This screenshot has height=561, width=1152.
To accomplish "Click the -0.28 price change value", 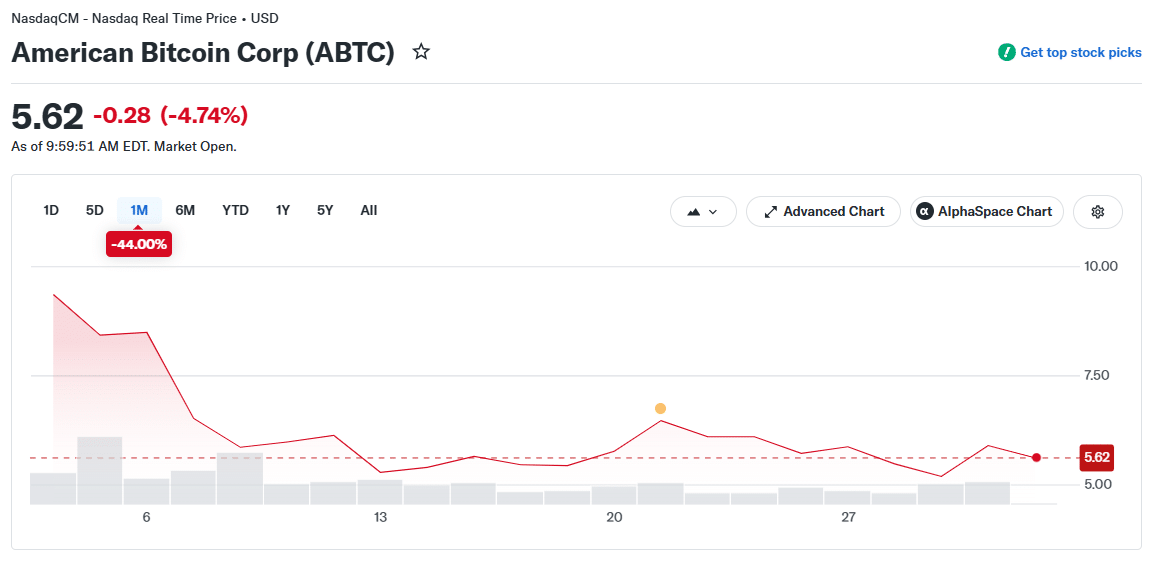I will 122,115.
